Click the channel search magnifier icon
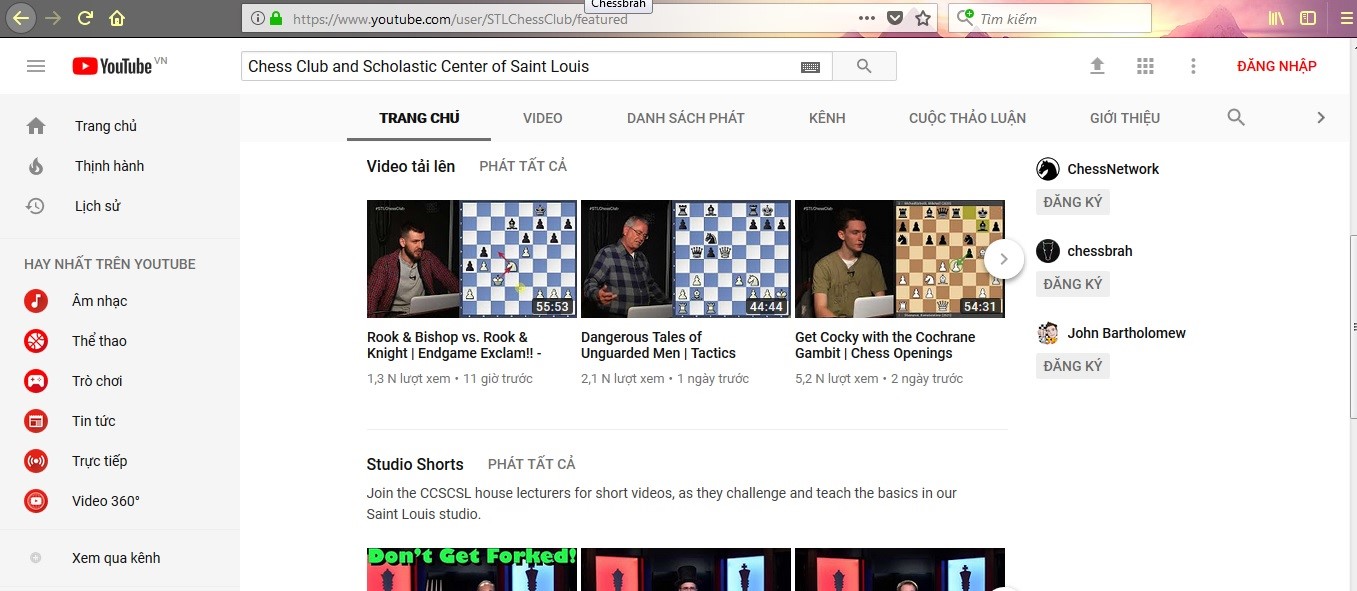This screenshot has height=591, width=1357. [1236, 118]
